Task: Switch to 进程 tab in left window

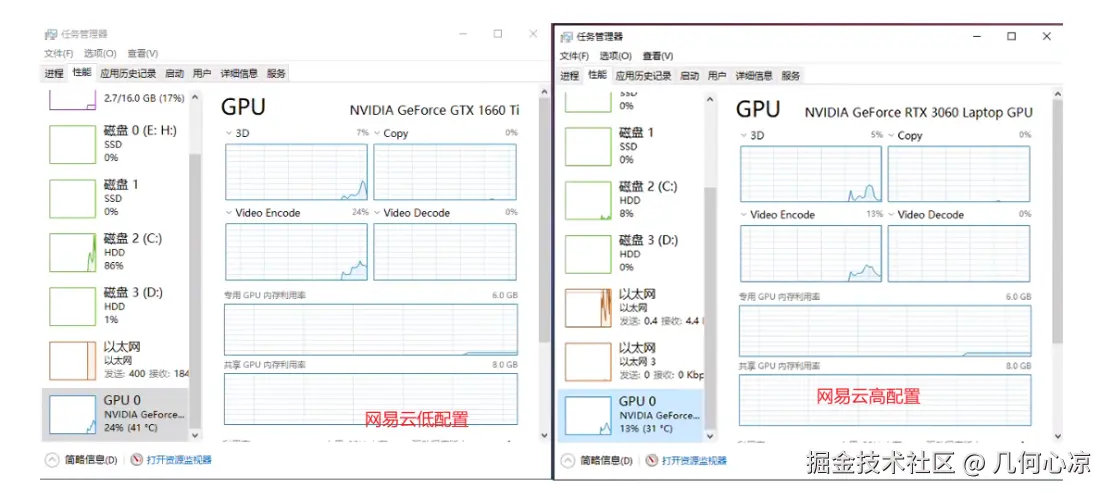Action: (54, 73)
